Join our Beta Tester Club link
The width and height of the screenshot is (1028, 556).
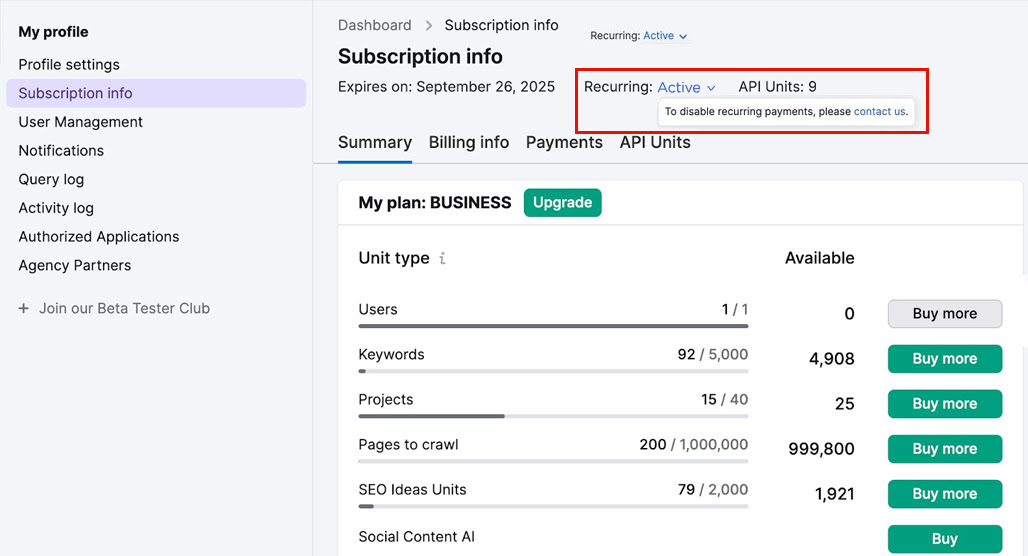click(125, 308)
